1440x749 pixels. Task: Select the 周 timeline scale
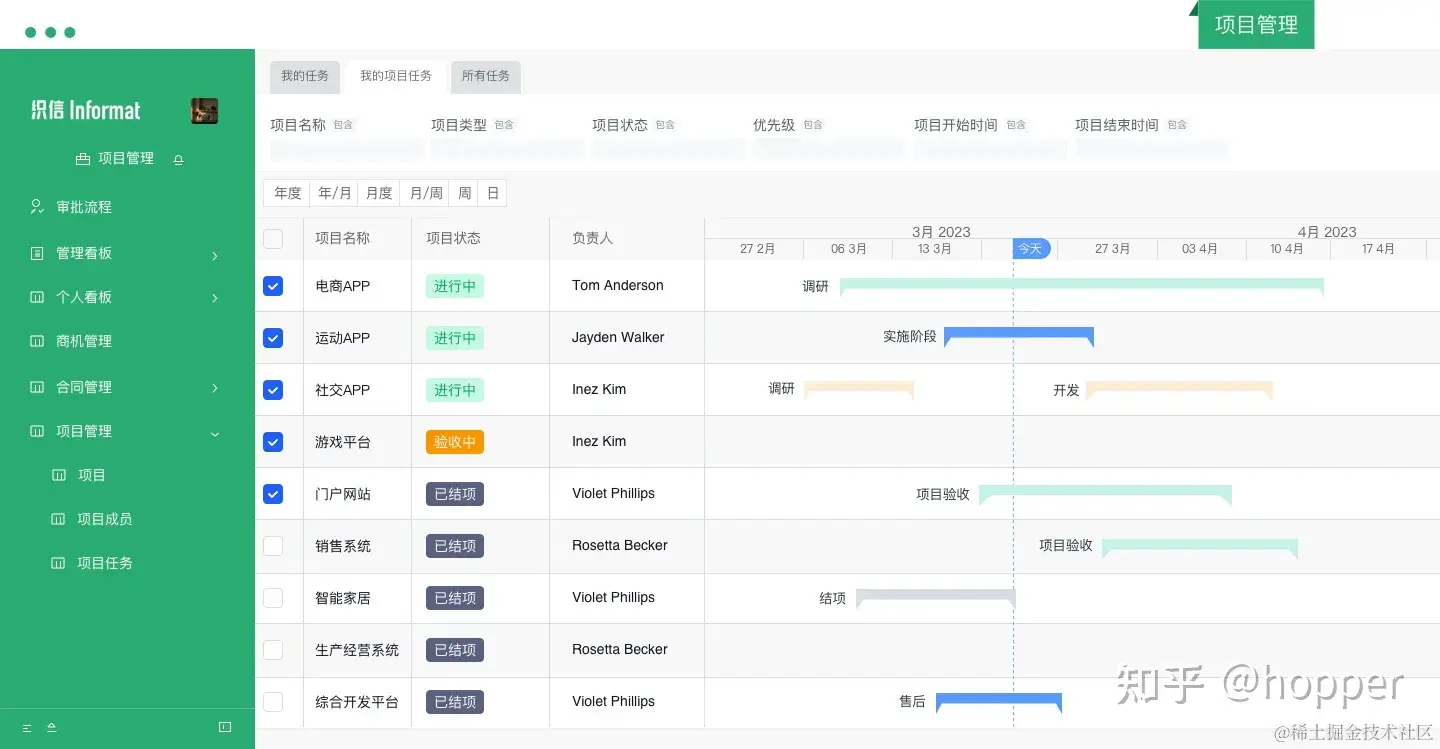click(x=465, y=193)
